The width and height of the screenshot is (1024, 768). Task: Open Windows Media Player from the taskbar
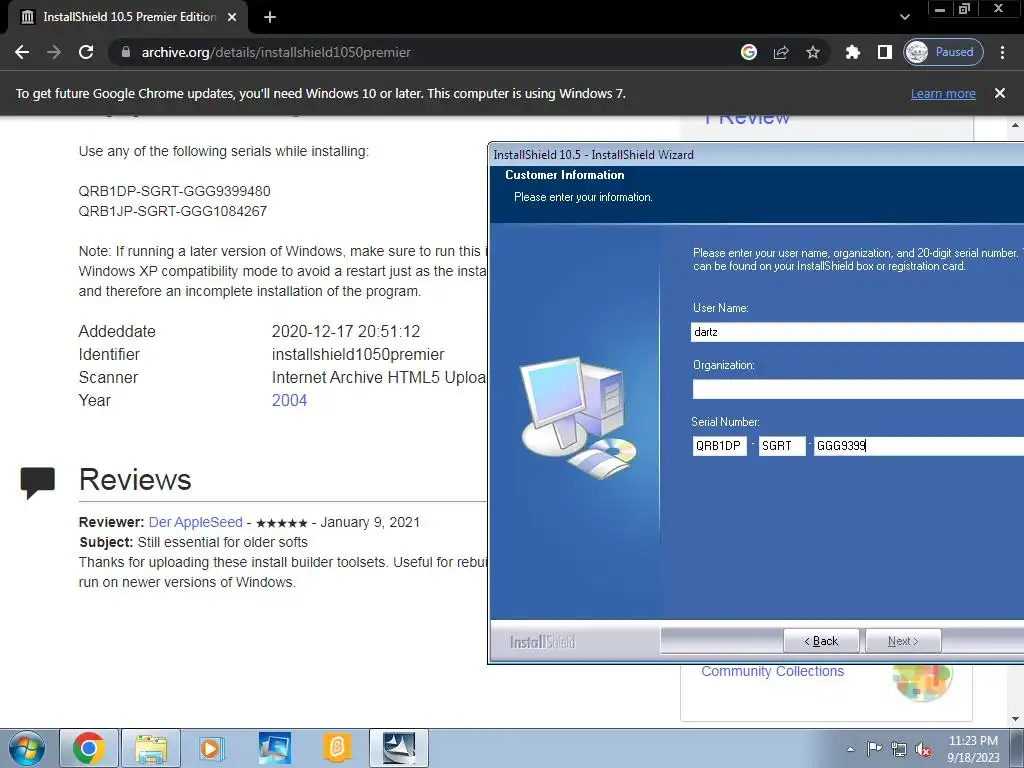(x=212, y=748)
